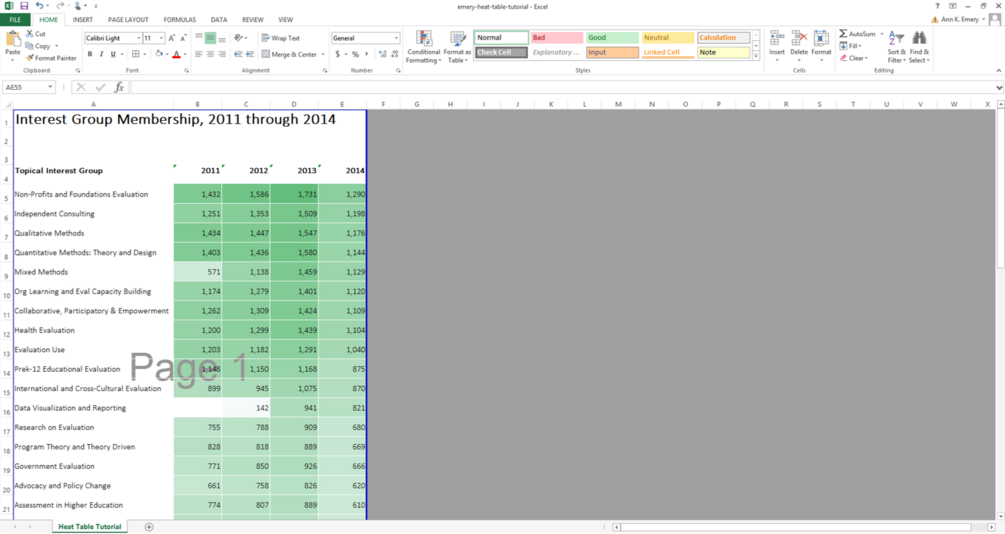Apply the Bad cell style
This screenshot has width=1005, height=534.
pos(556,38)
